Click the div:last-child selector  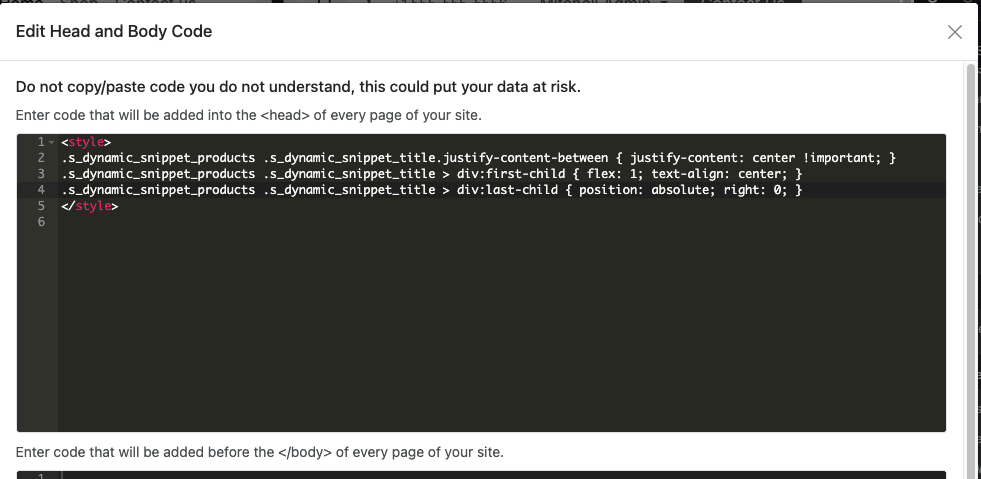point(496,190)
